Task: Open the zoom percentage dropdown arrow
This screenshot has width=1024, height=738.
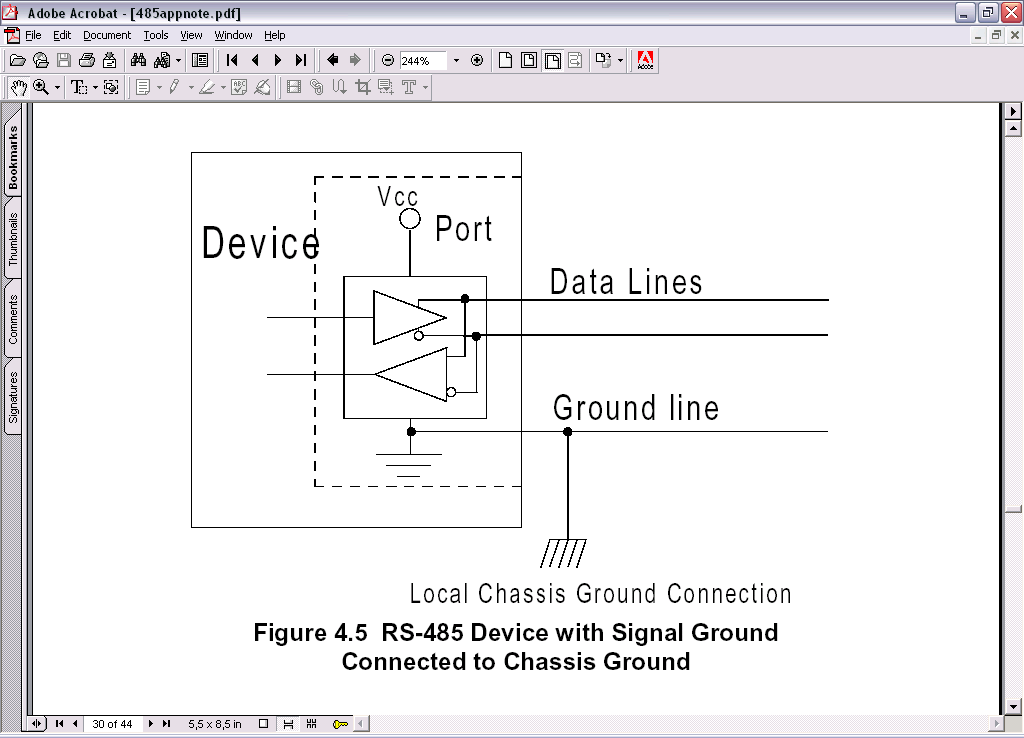Action: [456, 60]
